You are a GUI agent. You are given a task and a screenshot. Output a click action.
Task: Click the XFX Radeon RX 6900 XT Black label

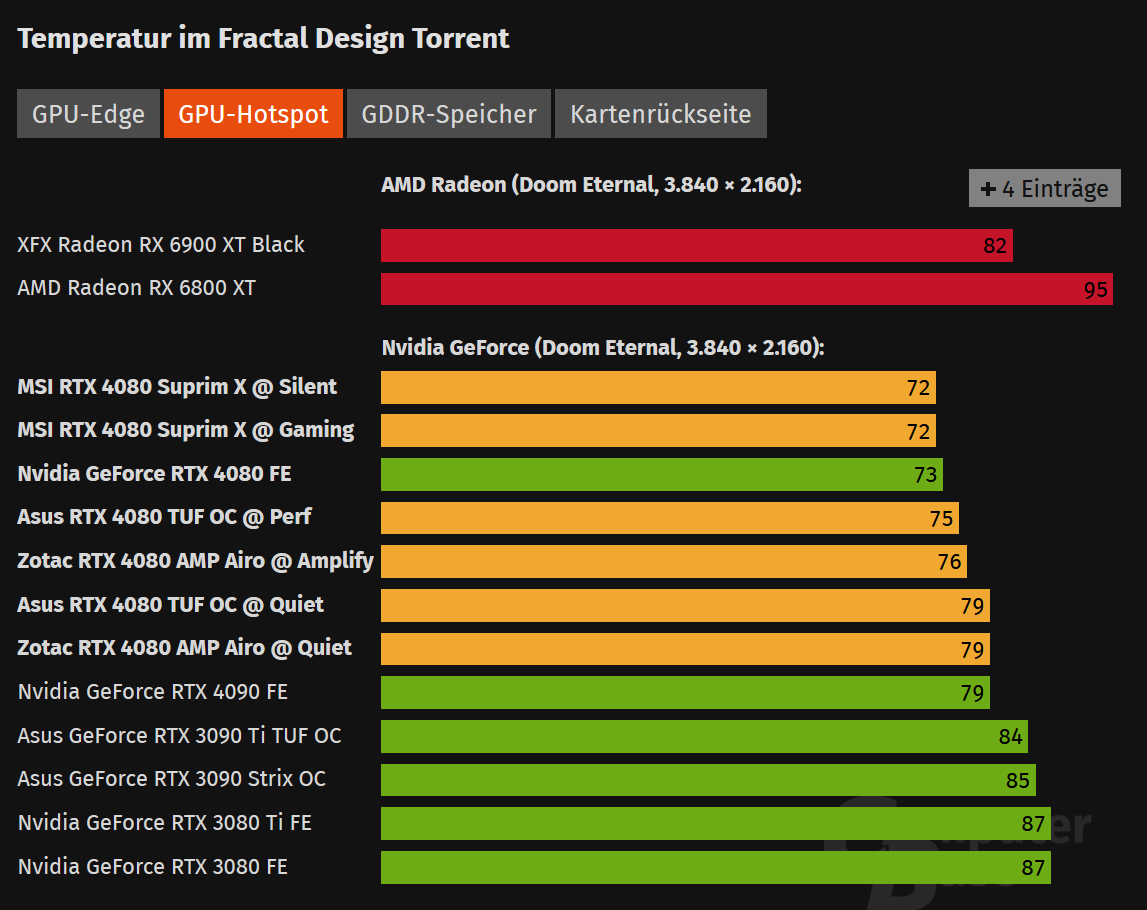161,244
